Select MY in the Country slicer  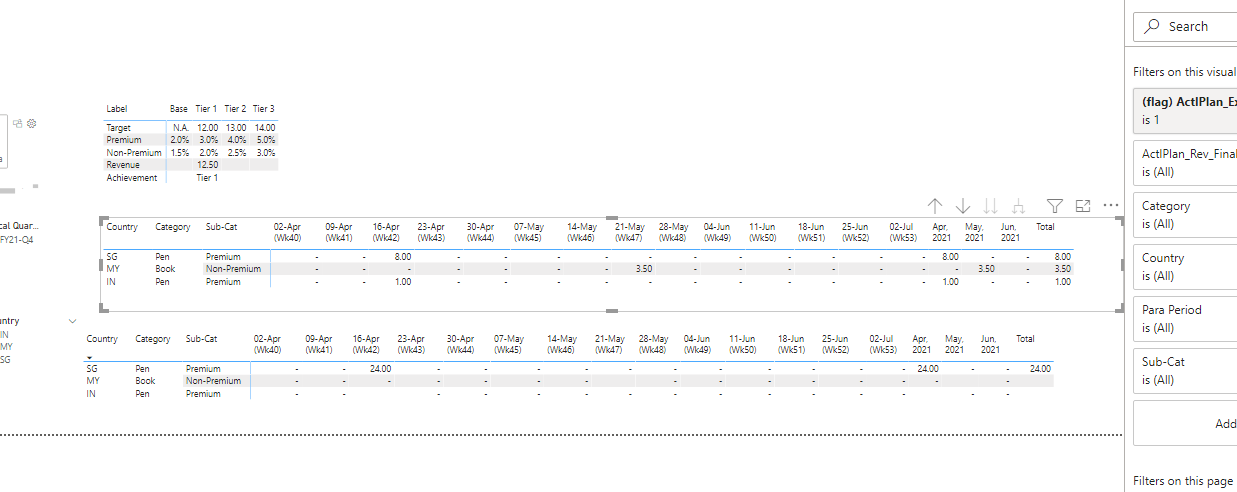point(5,347)
